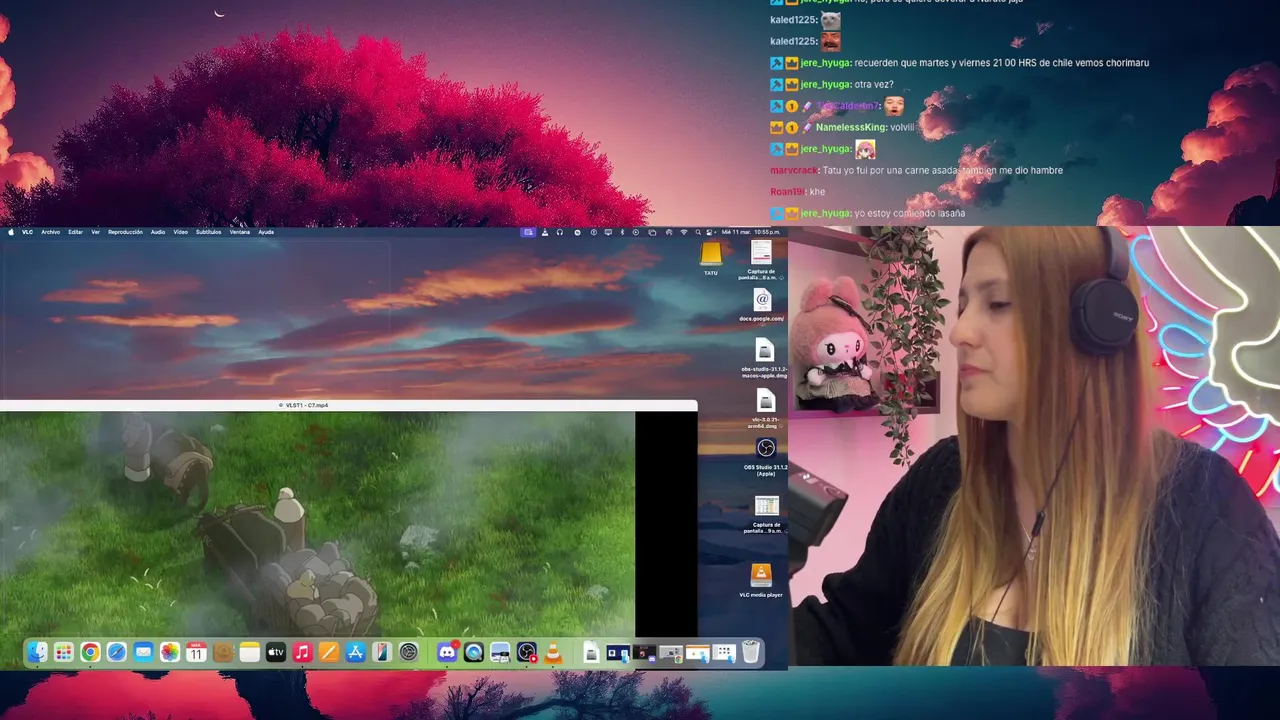Open Safari from the Dock

(x=117, y=653)
